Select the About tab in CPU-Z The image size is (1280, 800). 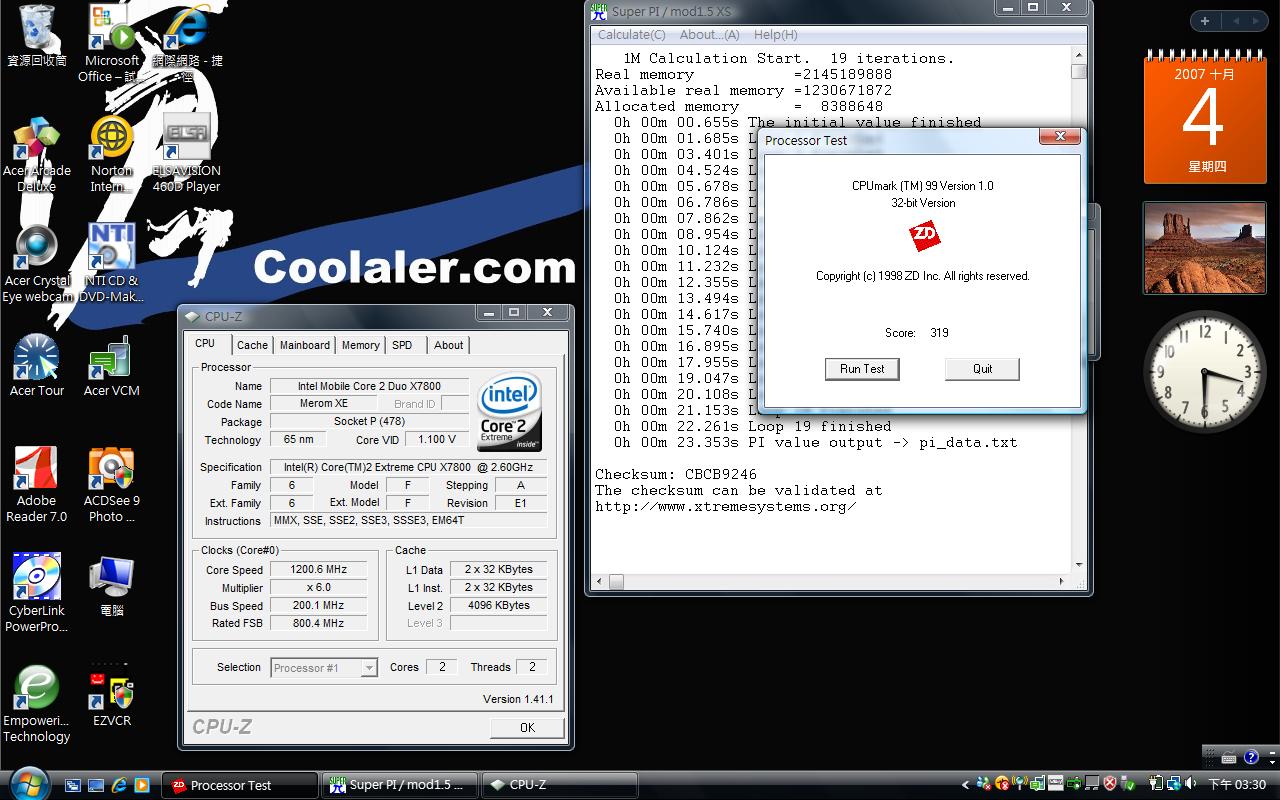(449, 345)
